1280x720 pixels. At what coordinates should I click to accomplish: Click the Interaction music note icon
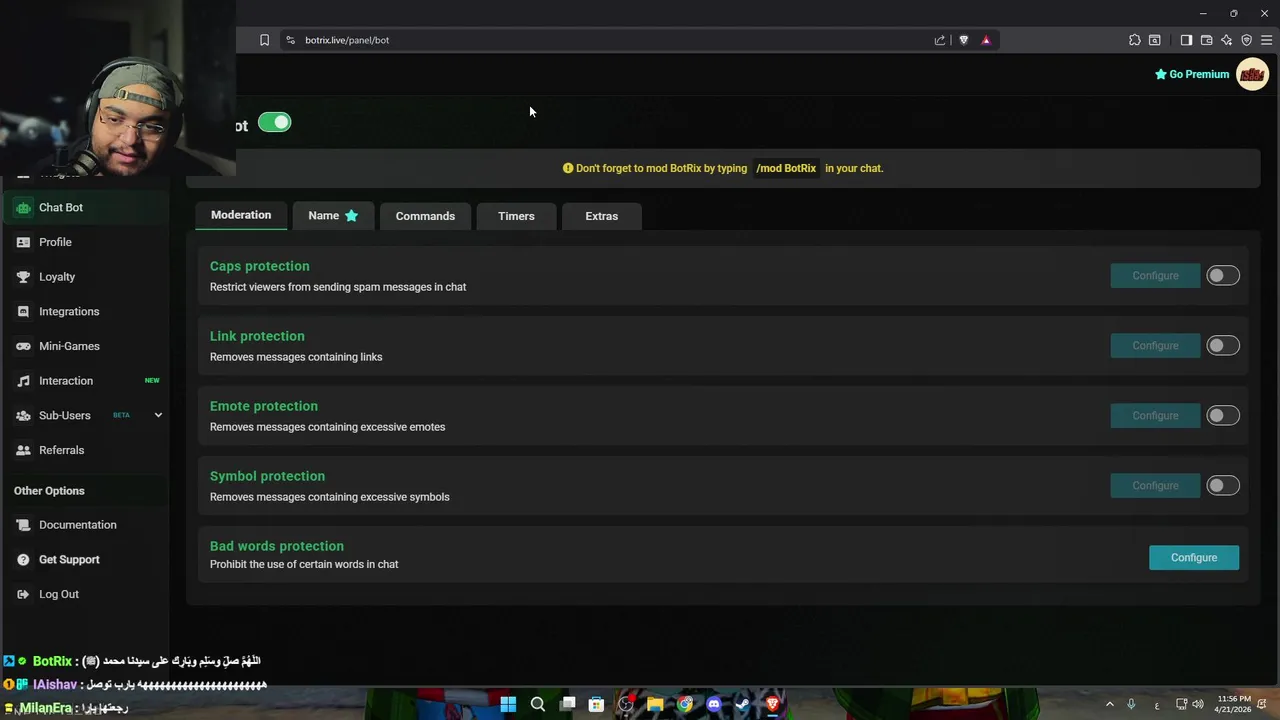coord(23,381)
